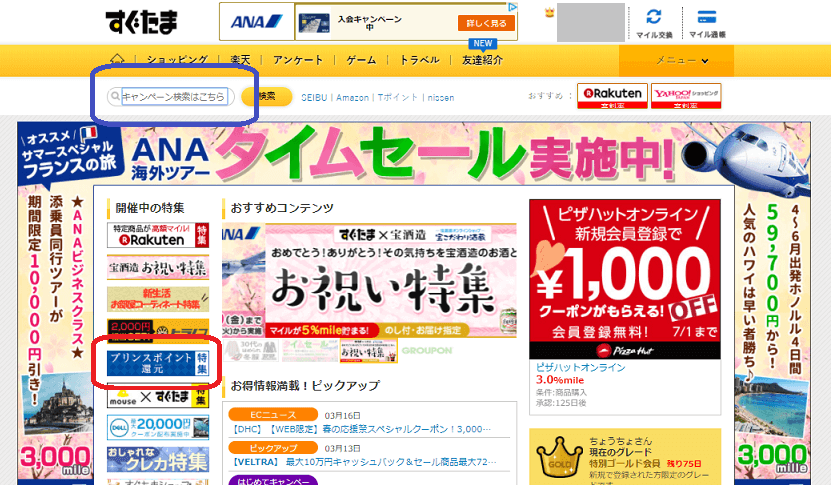
Task: Open the ピザハットオンライン ¥1,000 OFF ad
Action: pos(625,279)
